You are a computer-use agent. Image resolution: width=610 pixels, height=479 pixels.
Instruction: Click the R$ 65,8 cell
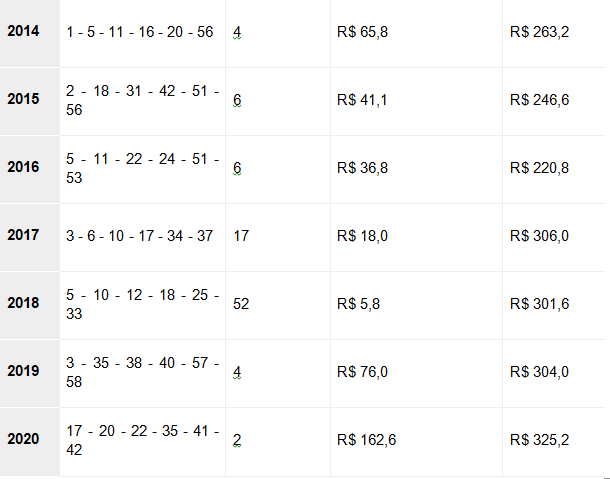[416, 32]
